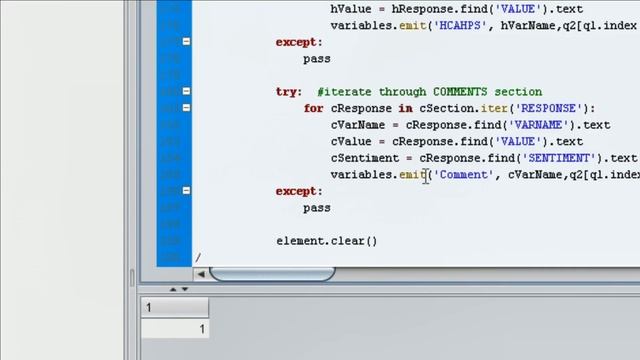Click the 'Comment' string in emit call
The width and height of the screenshot is (640, 360).
[463, 175]
